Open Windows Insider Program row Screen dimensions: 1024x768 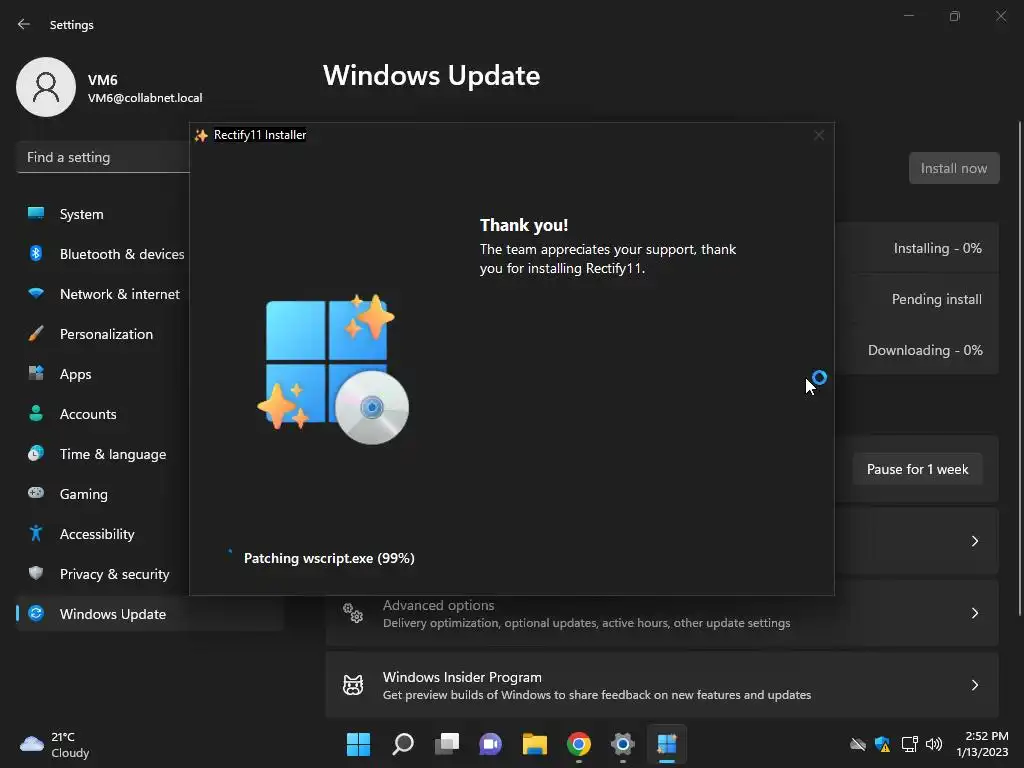[662, 685]
